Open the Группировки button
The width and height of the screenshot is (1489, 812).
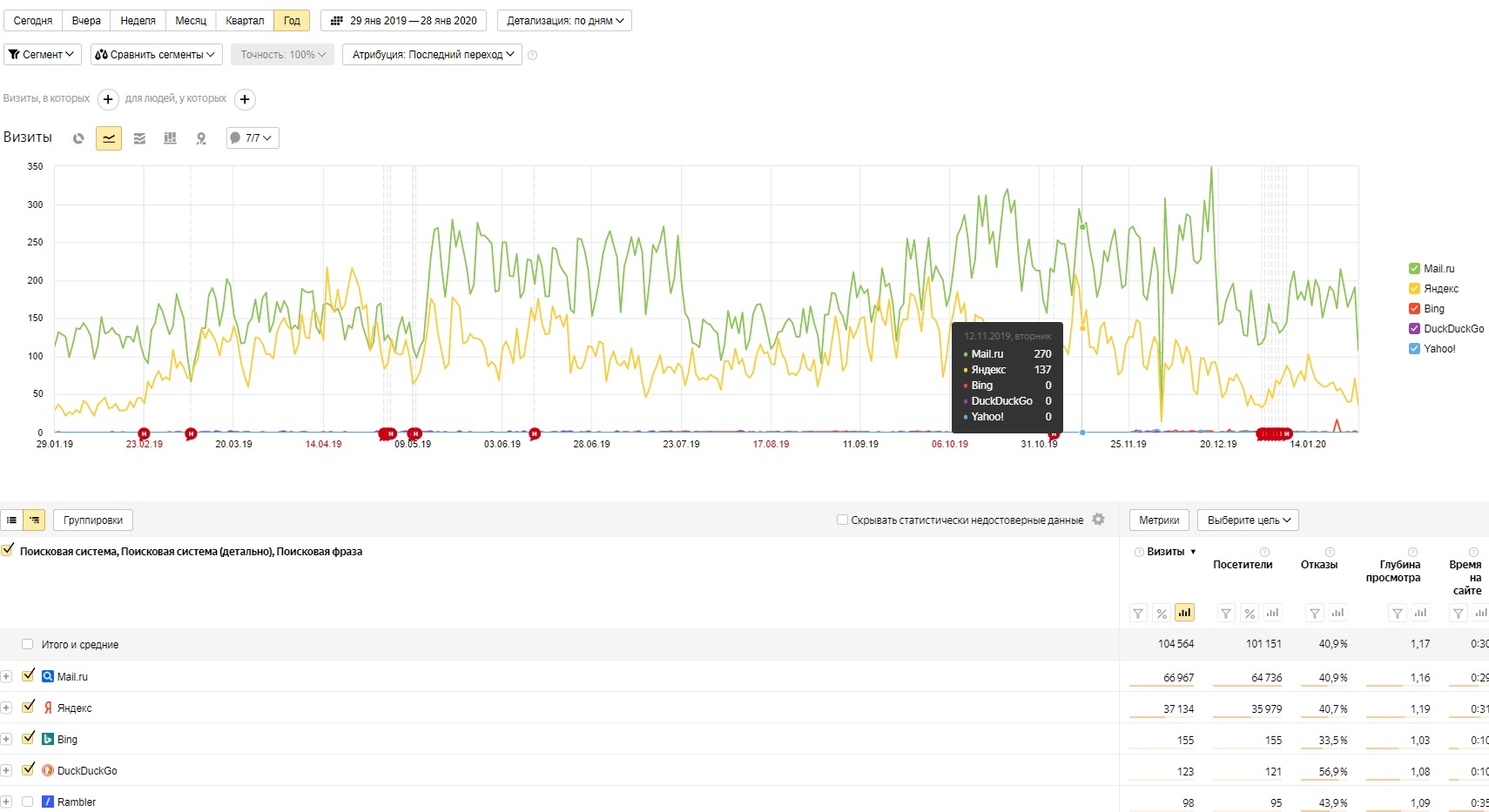93,520
